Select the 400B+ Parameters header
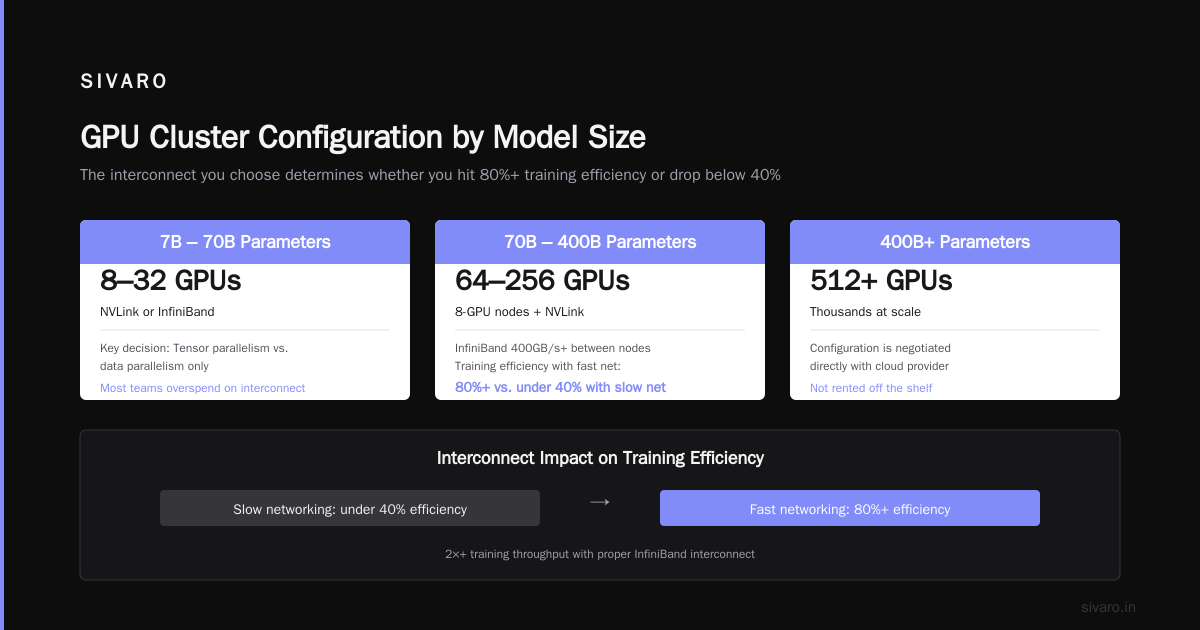The width and height of the screenshot is (1200, 630). (955, 242)
